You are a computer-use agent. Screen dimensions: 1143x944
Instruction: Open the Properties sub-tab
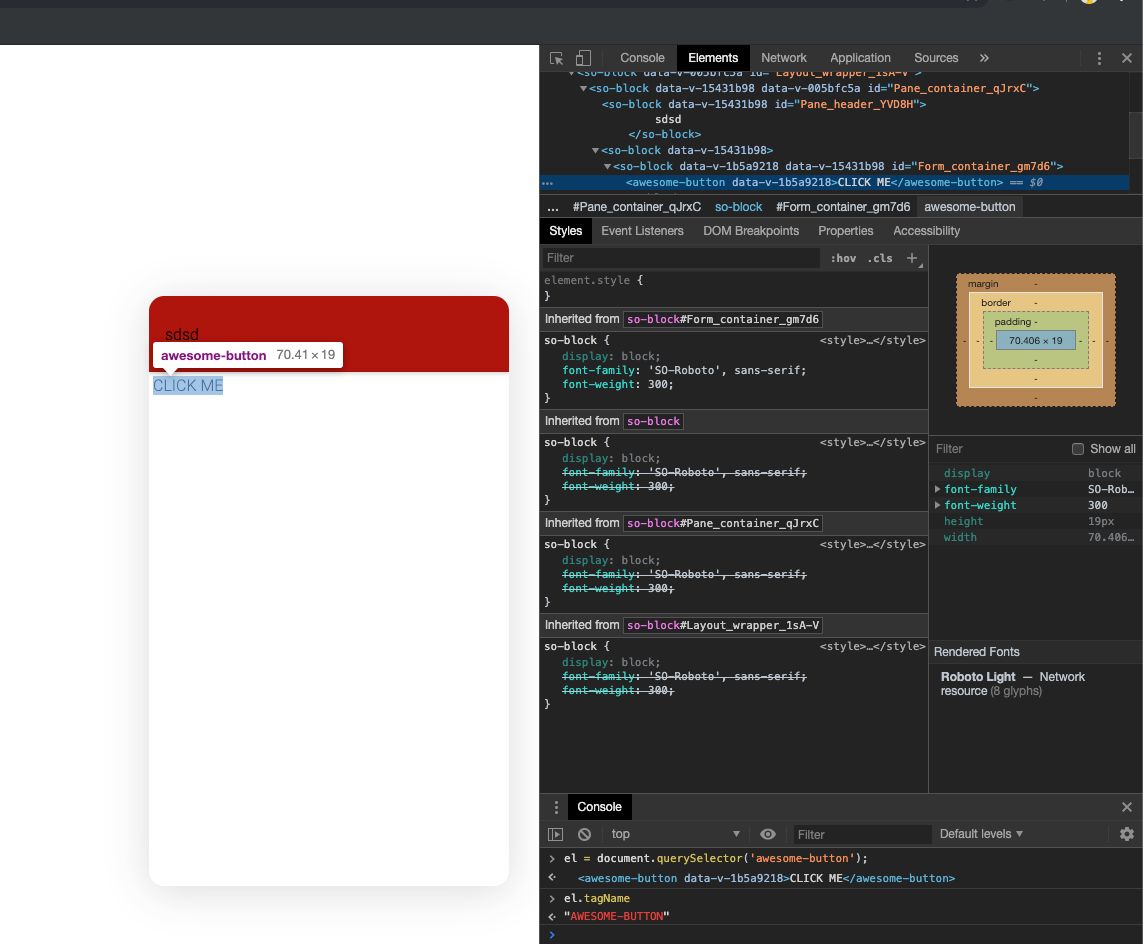tap(846, 231)
